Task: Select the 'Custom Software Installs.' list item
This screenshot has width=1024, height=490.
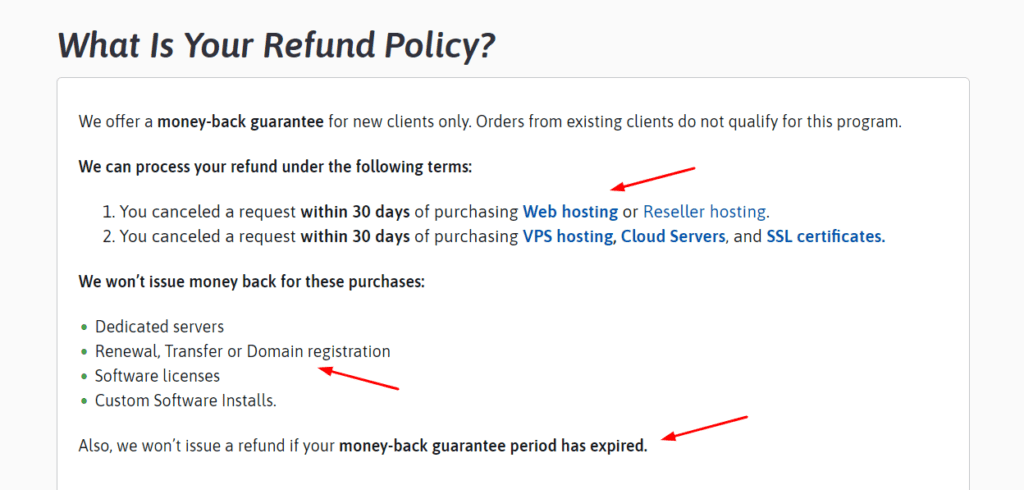Action: click(186, 400)
